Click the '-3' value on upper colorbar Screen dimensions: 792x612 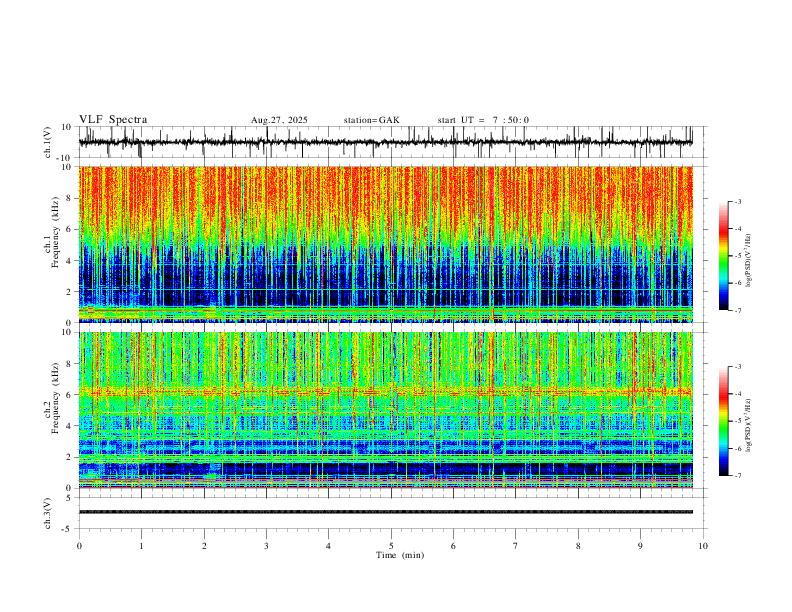pyautogui.click(x=738, y=202)
